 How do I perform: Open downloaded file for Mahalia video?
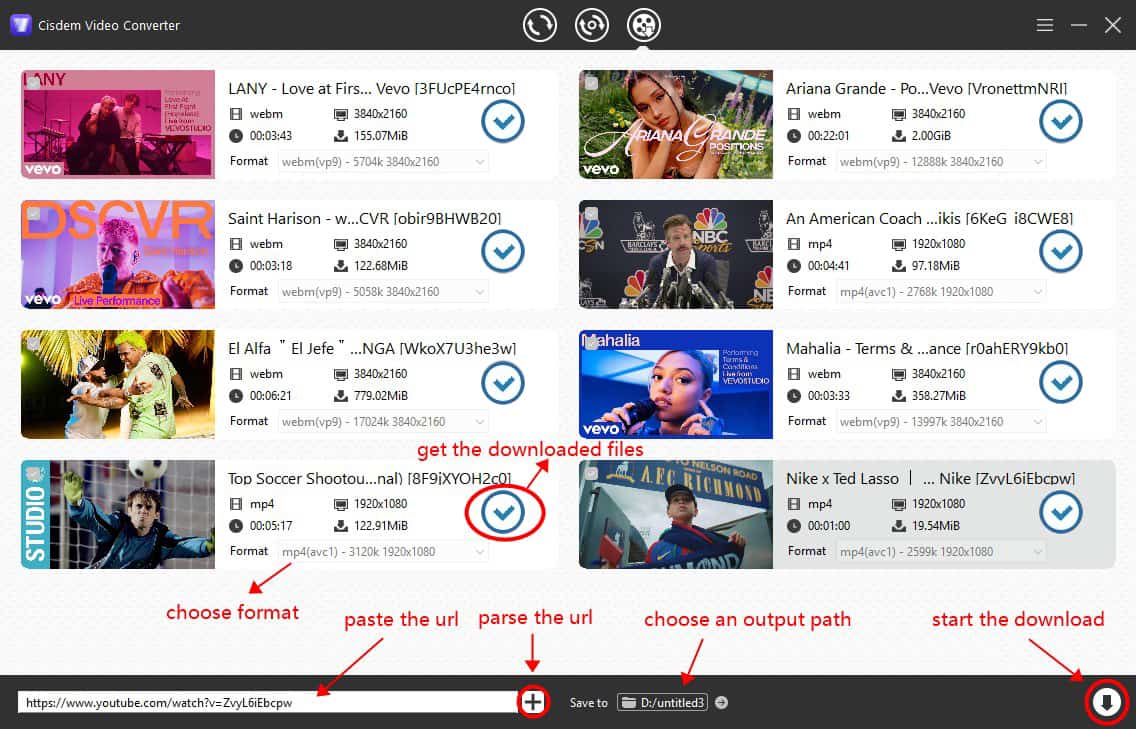(1061, 382)
